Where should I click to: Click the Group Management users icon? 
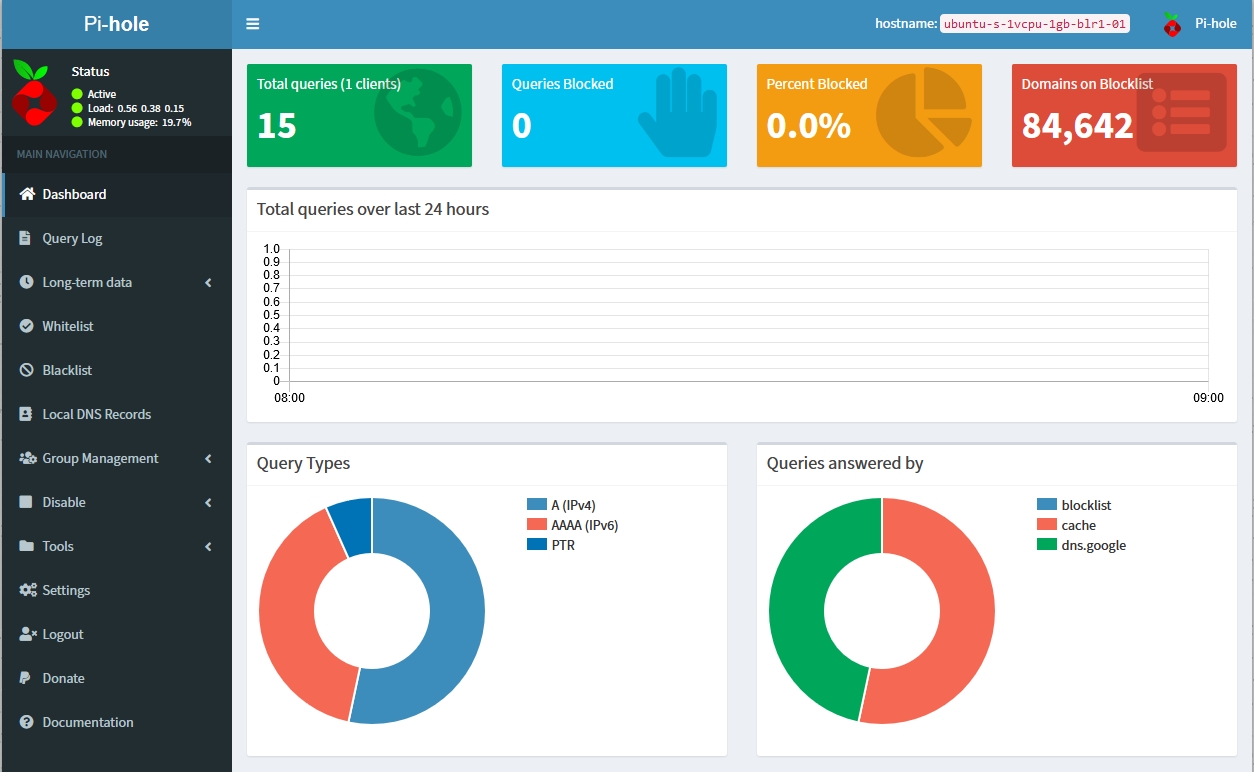point(28,458)
